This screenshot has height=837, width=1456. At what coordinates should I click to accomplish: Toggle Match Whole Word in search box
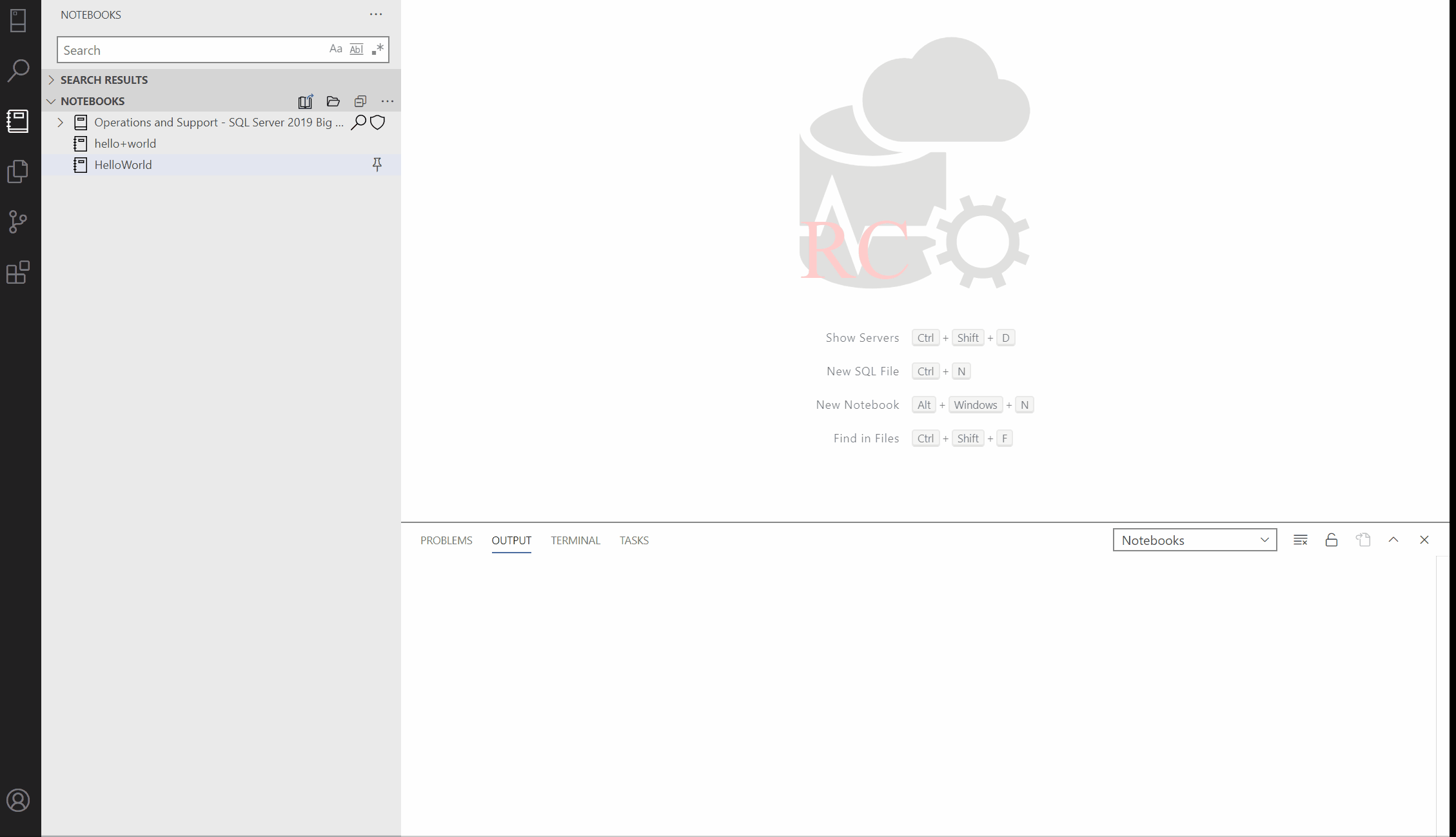[357, 49]
